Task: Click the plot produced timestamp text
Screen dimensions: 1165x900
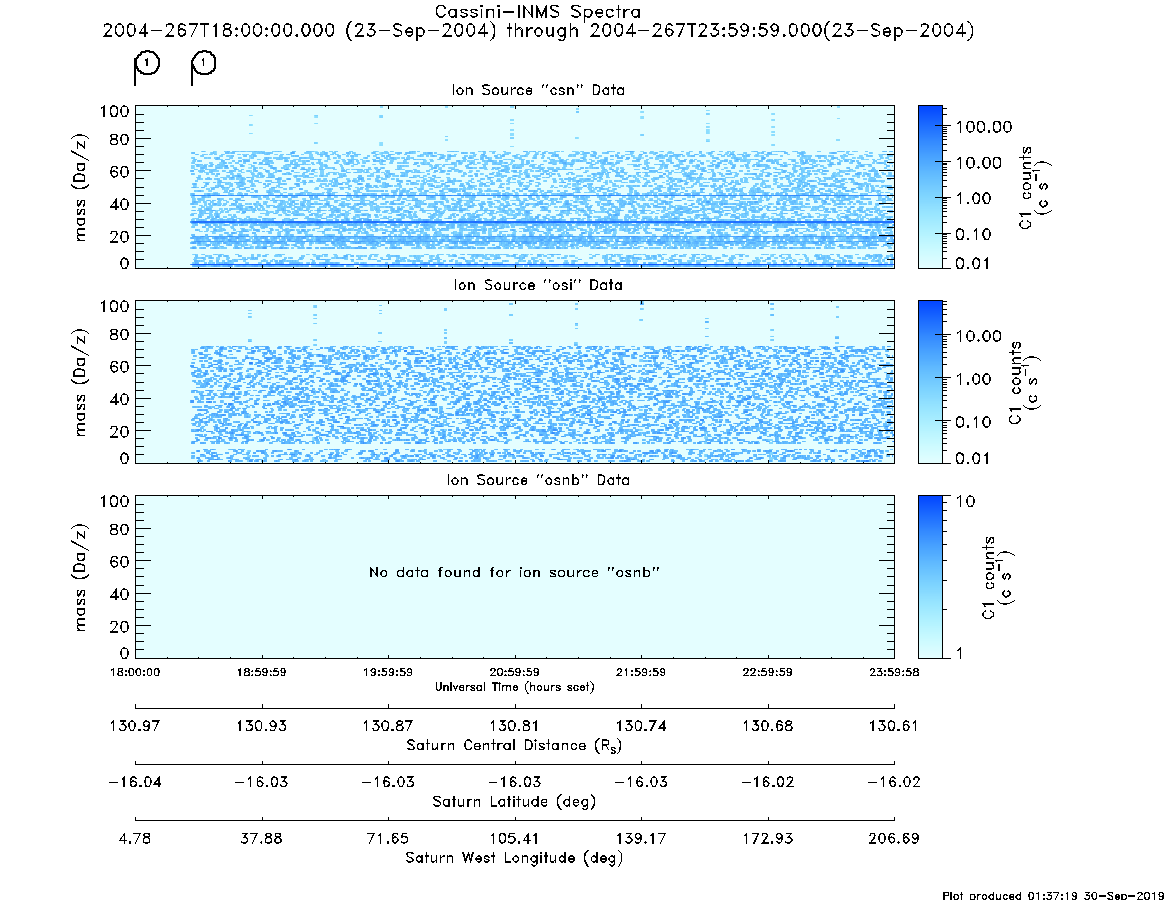Action: 1053,895
